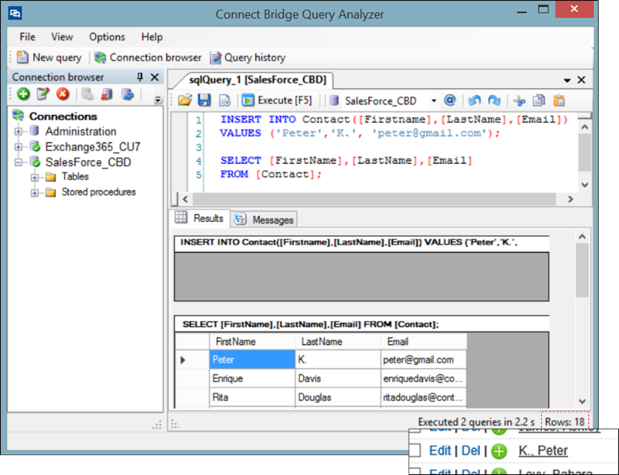Click the red import connections icon
619x475 pixels.
pyautogui.click(x=107, y=94)
